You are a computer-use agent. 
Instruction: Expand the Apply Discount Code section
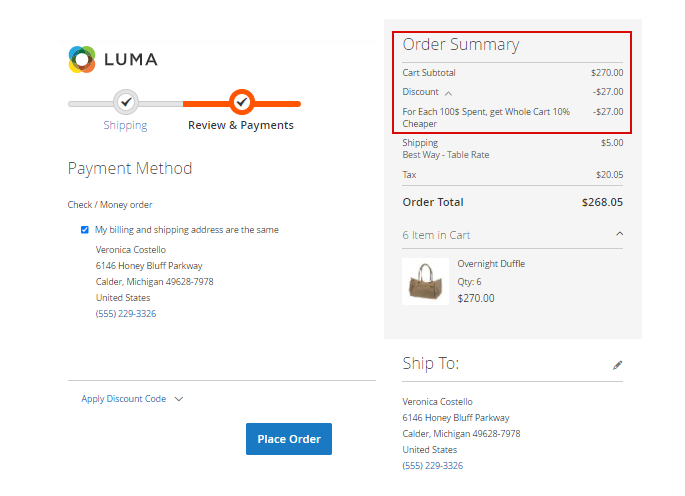(132, 399)
